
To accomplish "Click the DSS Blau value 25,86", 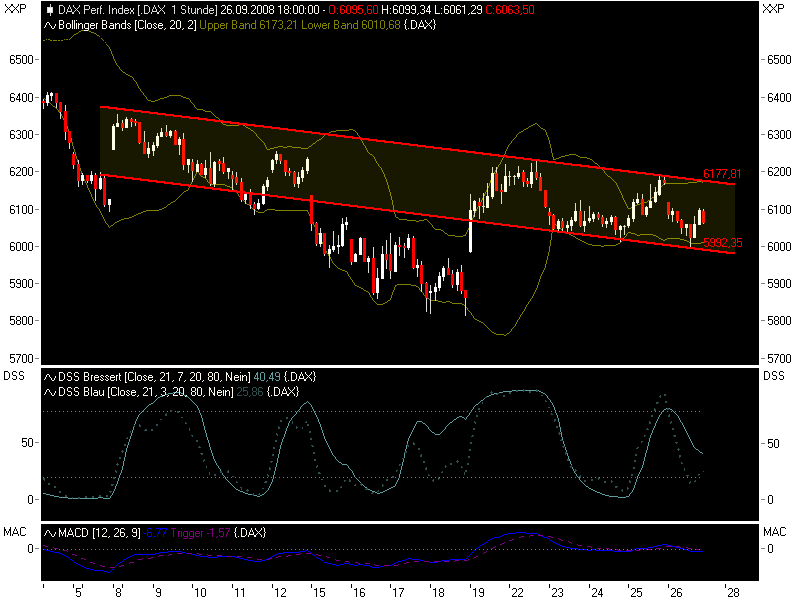I will click(x=250, y=392).
